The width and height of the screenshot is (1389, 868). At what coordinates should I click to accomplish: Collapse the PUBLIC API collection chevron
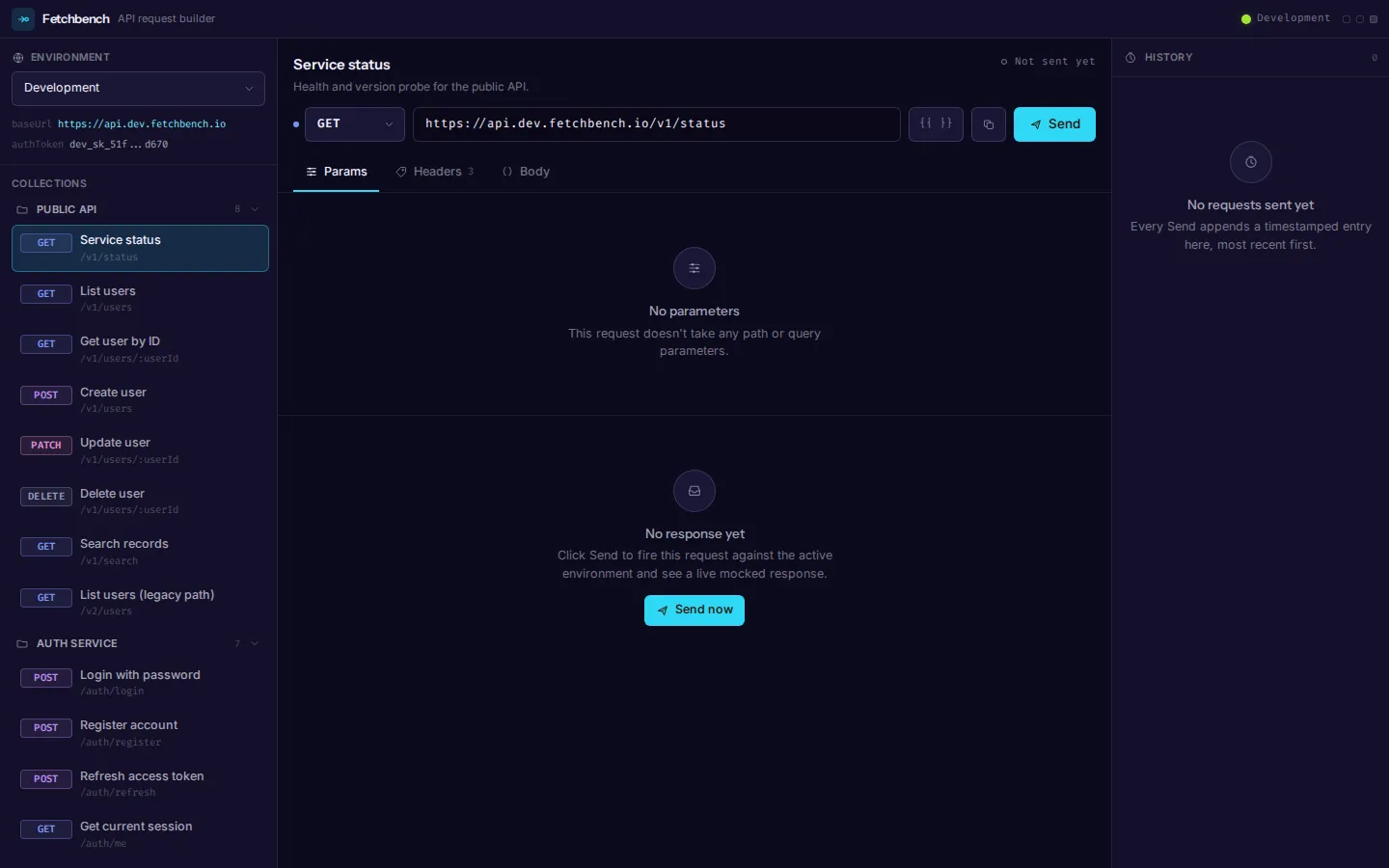255,209
